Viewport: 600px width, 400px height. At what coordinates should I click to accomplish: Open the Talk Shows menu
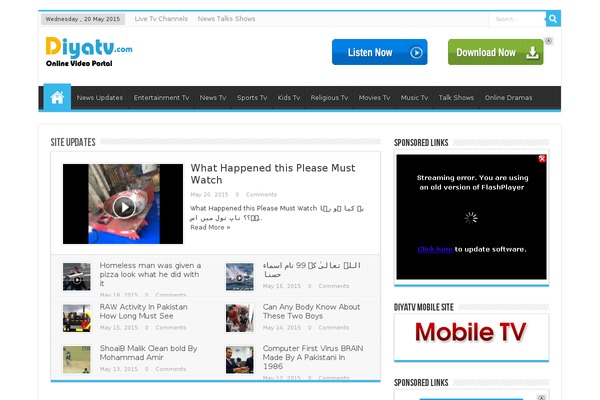pos(456,98)
